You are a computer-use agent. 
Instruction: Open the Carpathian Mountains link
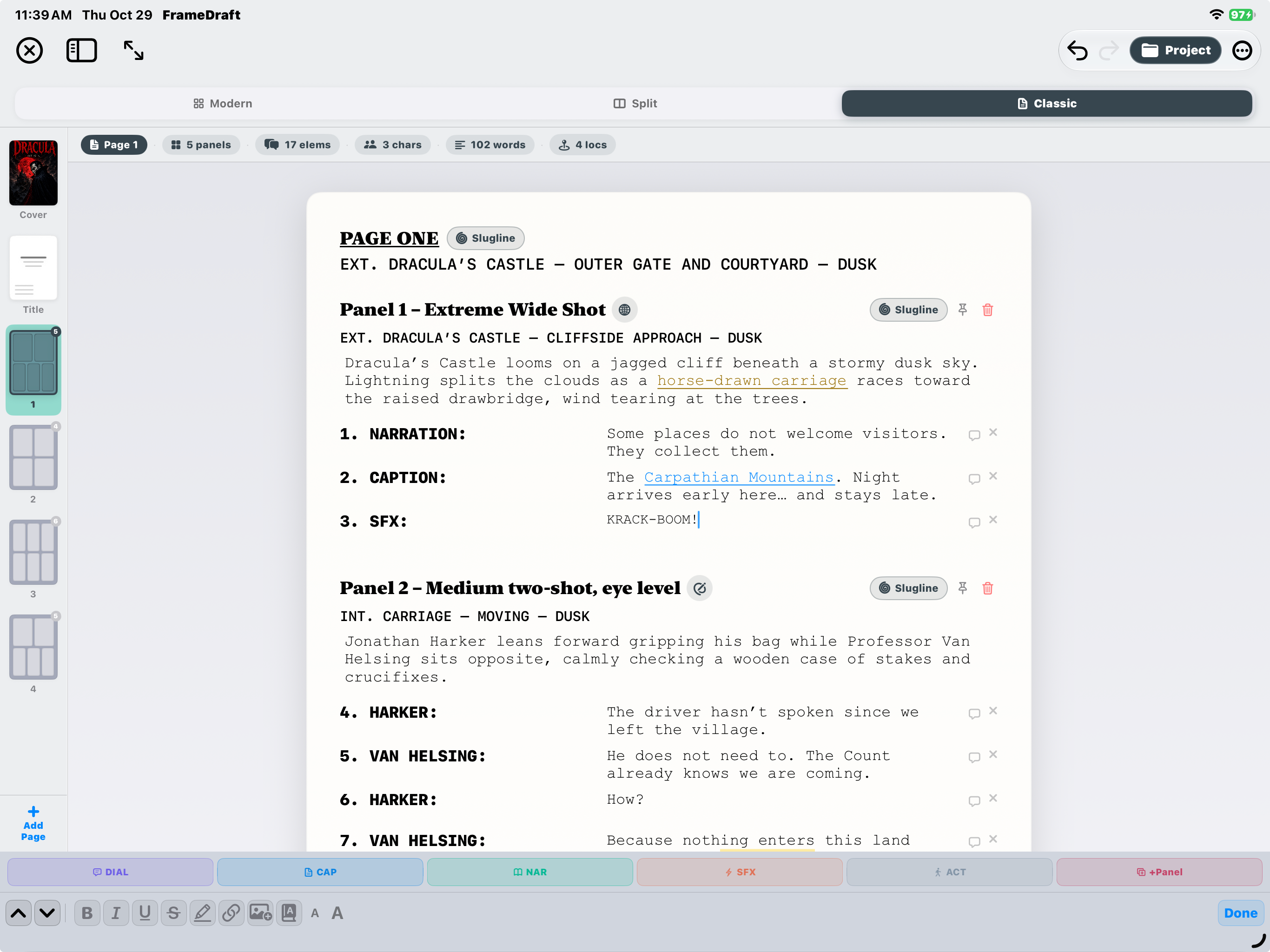click(739, 478)
